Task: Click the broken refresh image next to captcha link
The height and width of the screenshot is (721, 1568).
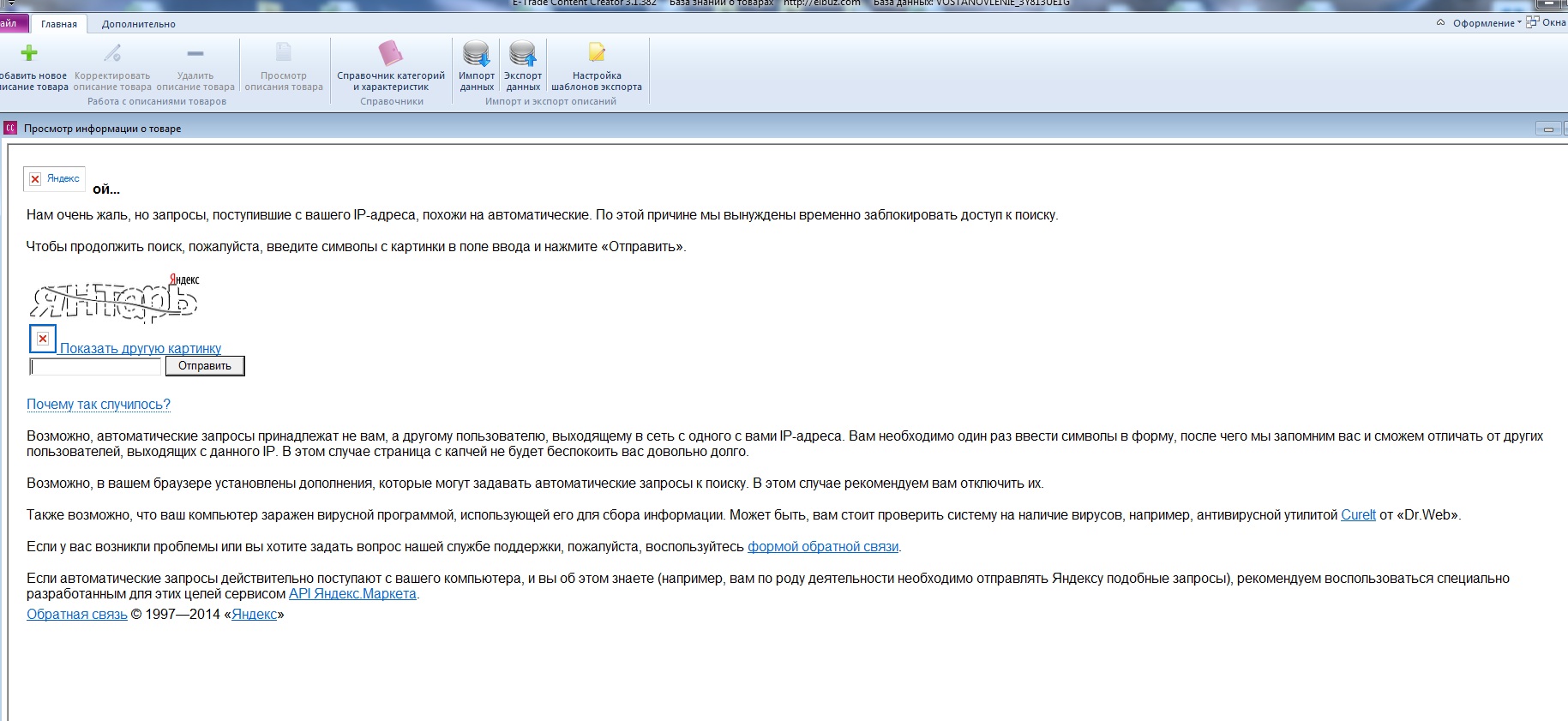Action: (43, 339)
